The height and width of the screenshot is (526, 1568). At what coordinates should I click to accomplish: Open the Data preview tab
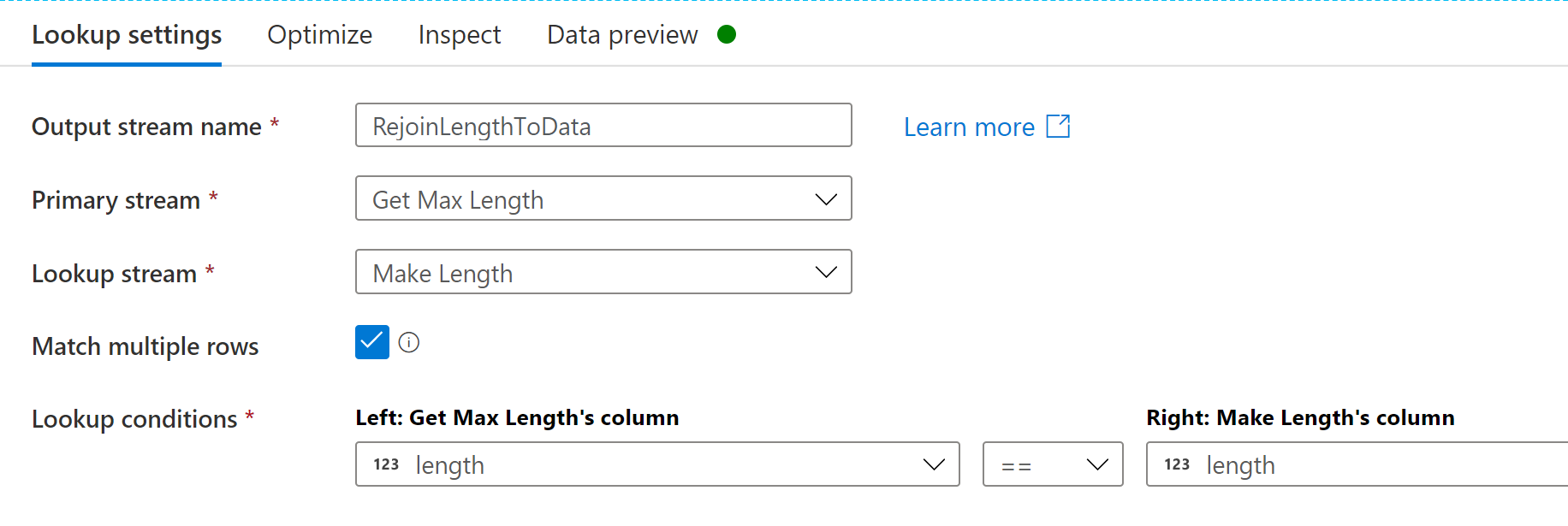pyautogui.click(x=622, y=35)
